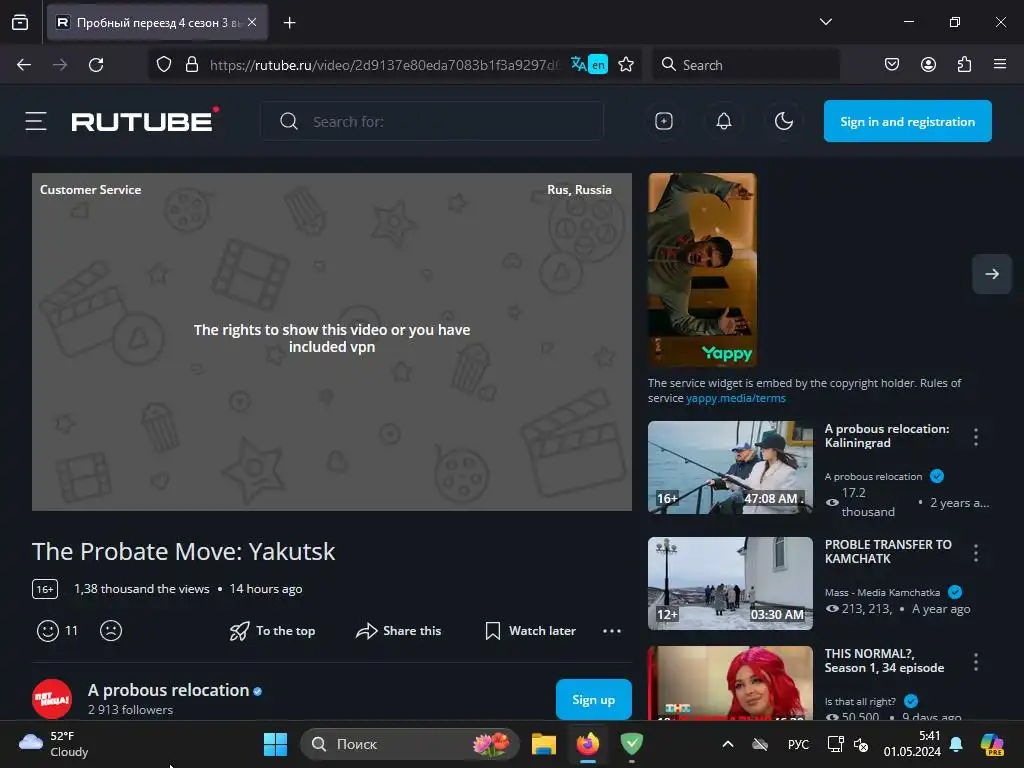Open the weather widget 52°F Cloudy
Screen dimensions: 1024x768
(54, 744)
